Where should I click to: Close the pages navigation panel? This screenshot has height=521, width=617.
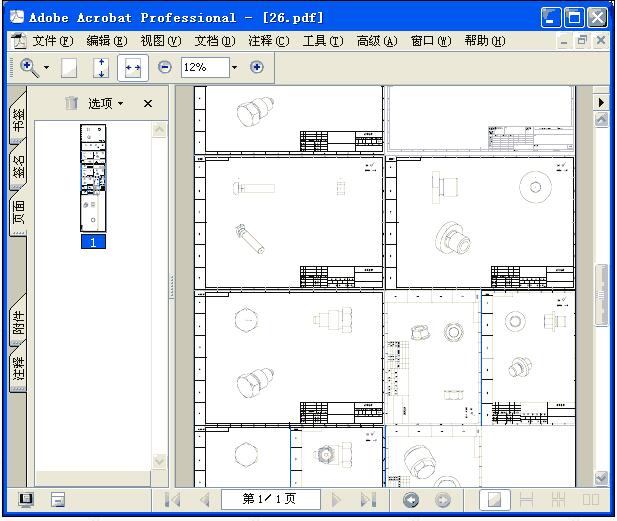tap(148, 103)
